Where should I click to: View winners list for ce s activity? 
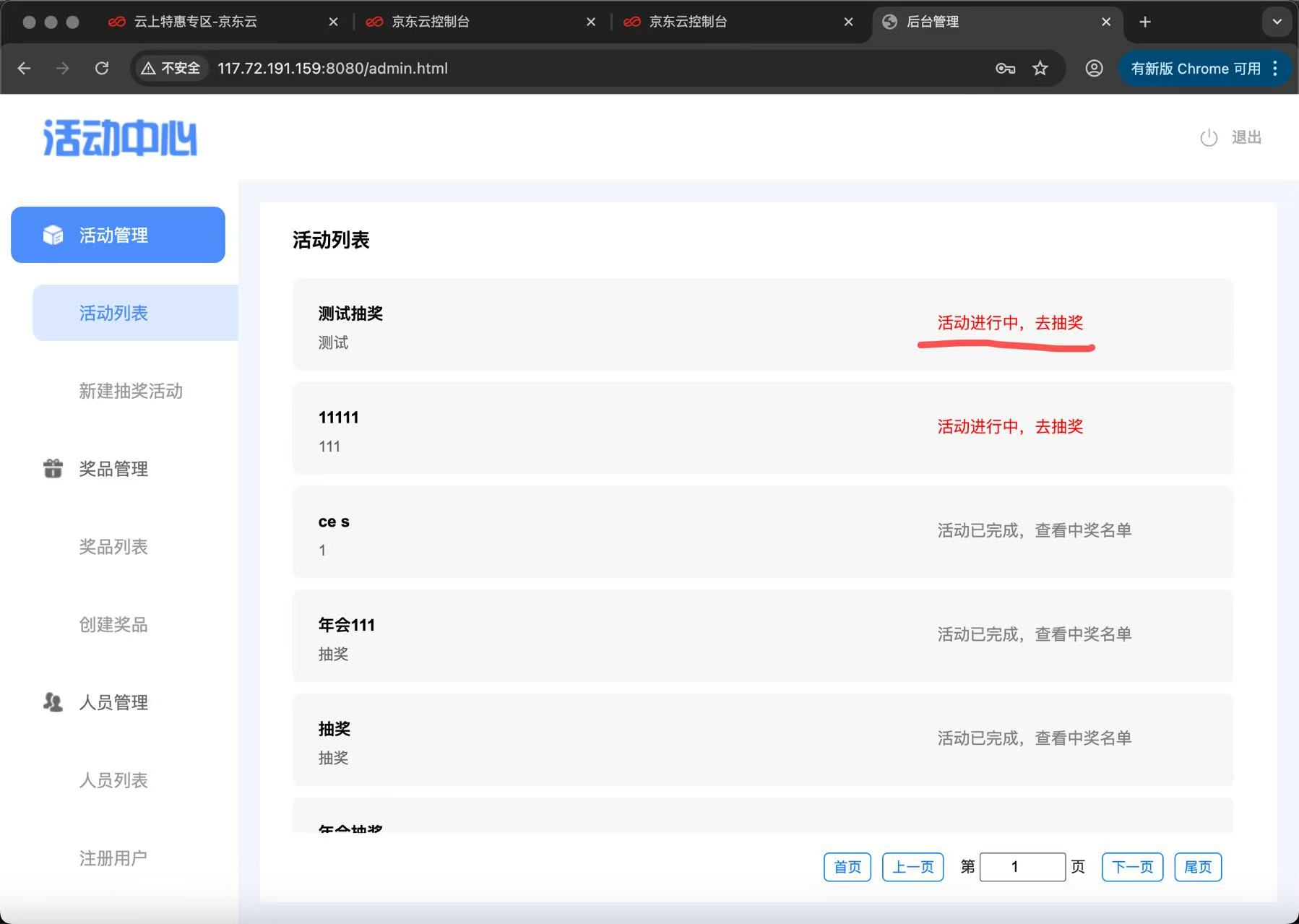click(1035, 531)
